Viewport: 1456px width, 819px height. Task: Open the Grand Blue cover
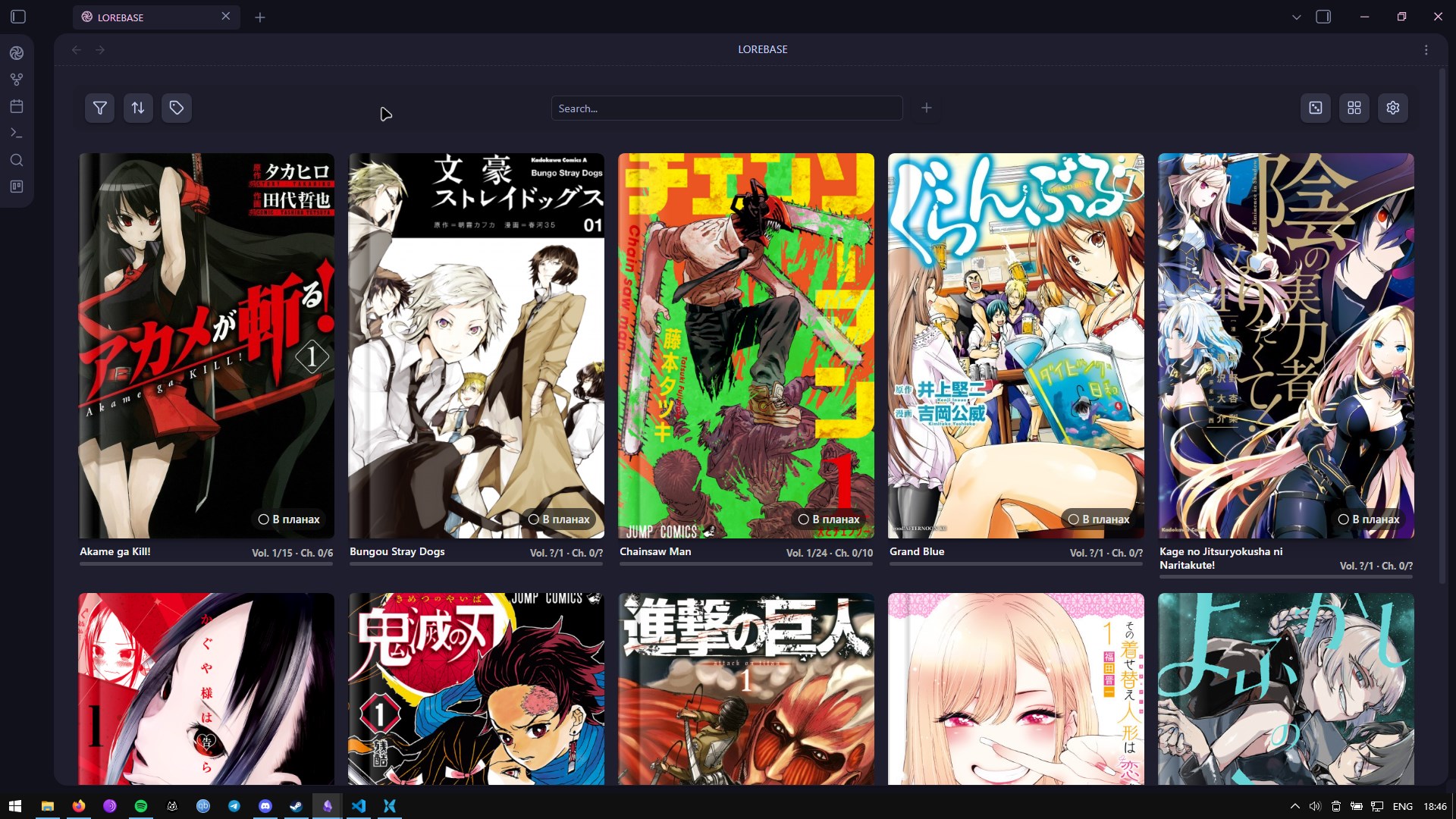click(x=1016, y=346)
